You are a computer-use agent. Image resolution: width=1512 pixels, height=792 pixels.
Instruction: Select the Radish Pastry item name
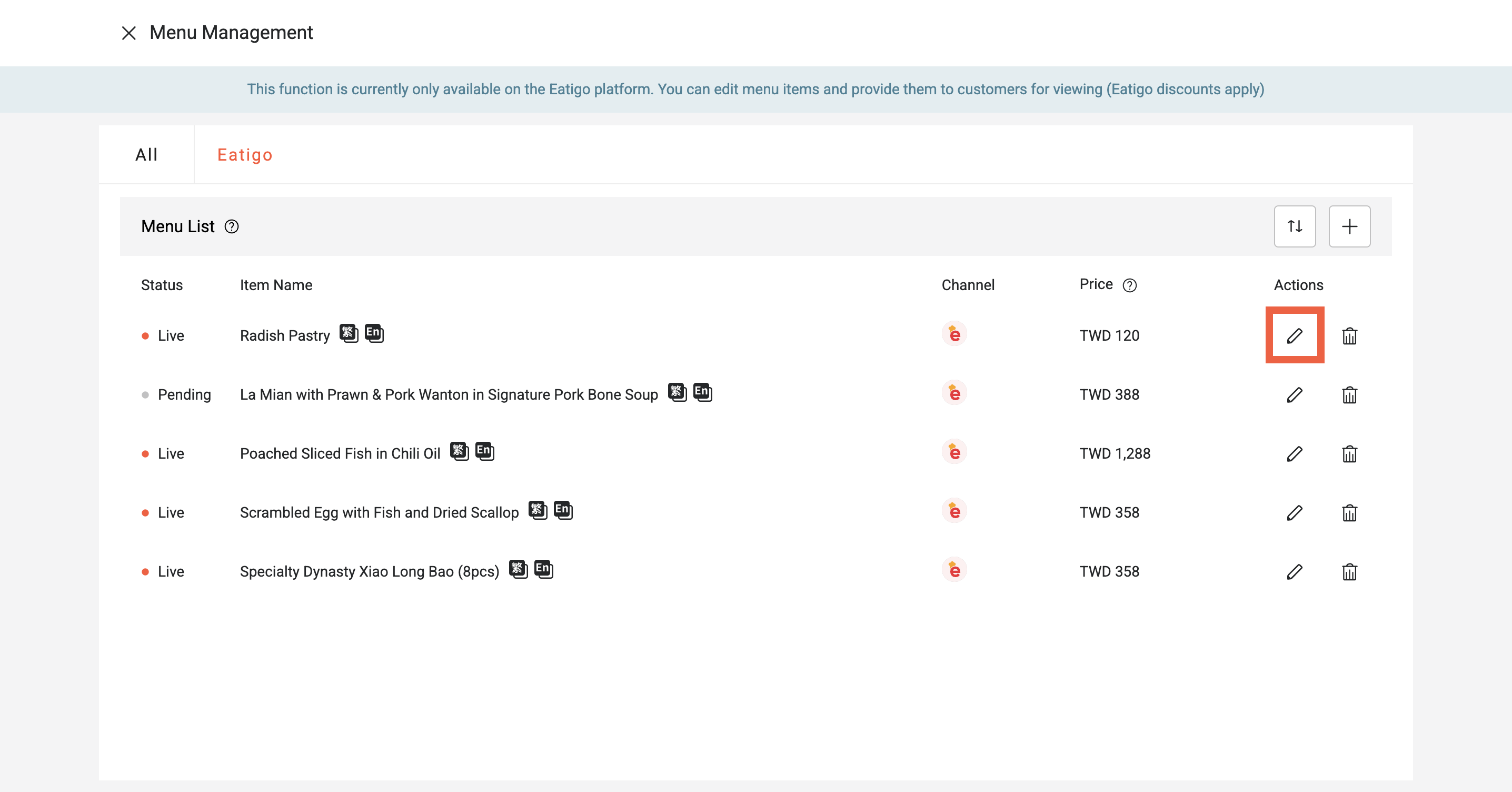[285, 336]
